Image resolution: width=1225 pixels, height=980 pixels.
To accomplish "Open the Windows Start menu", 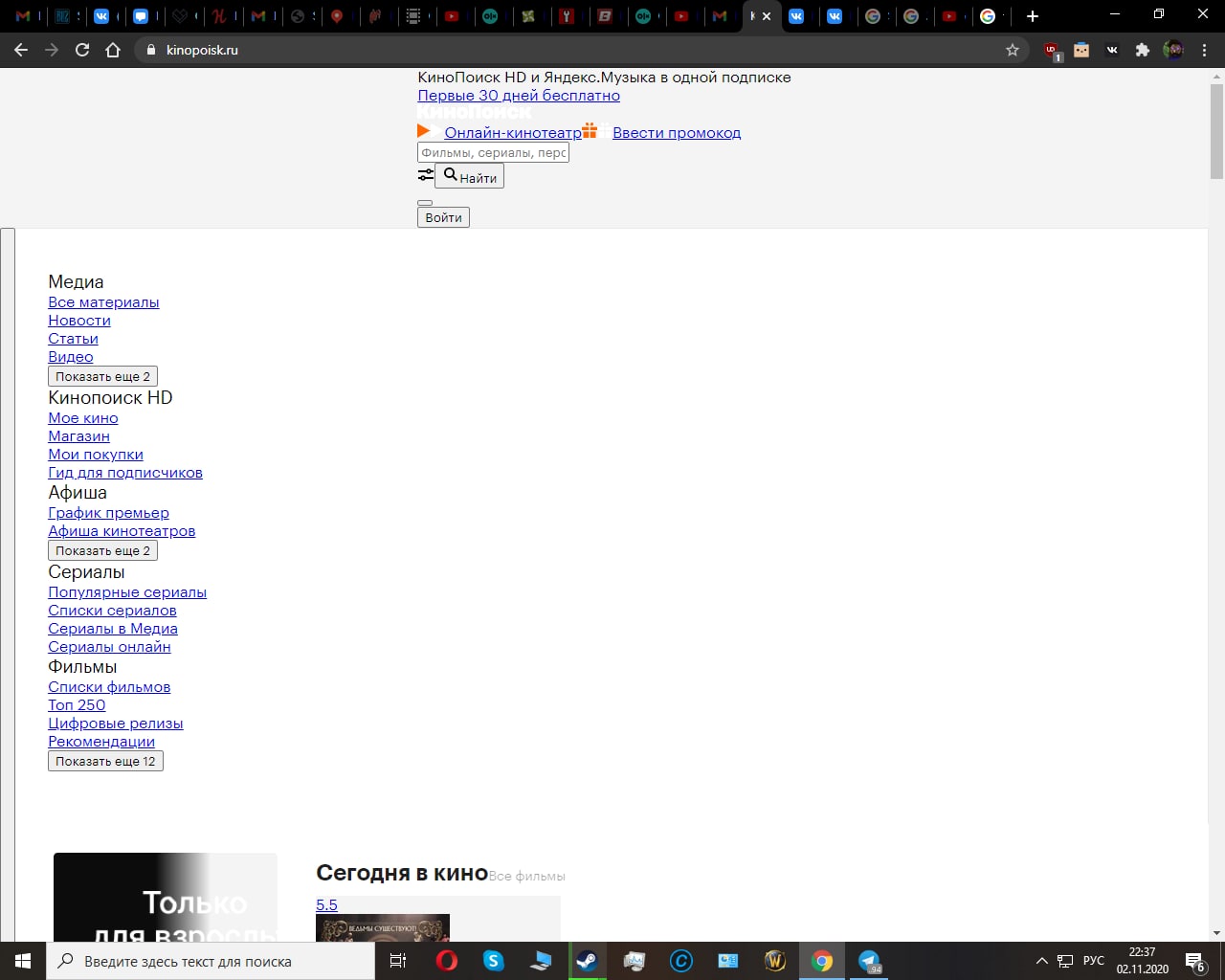I will 23,961.
